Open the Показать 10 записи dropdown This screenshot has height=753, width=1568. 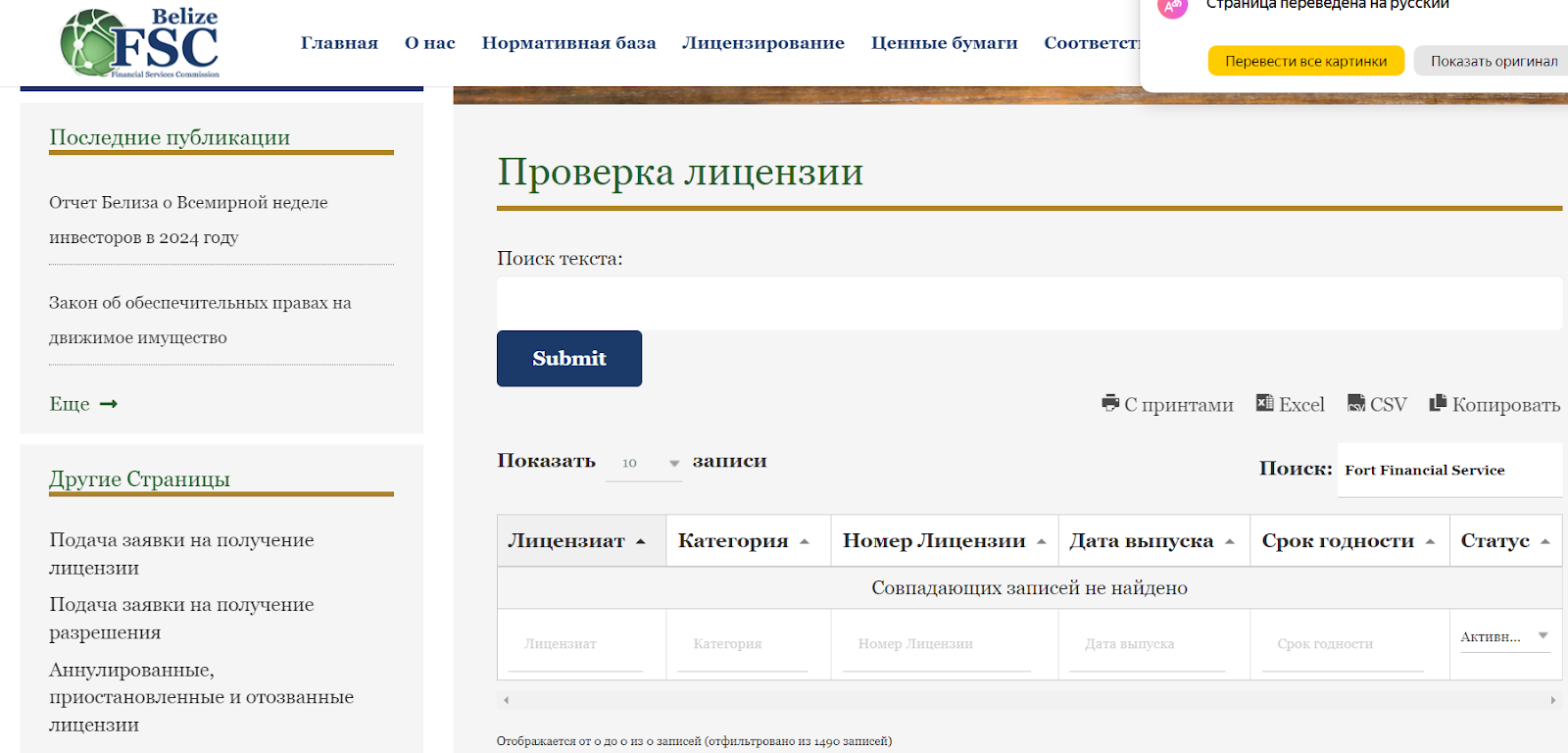[x=643, y=463]
